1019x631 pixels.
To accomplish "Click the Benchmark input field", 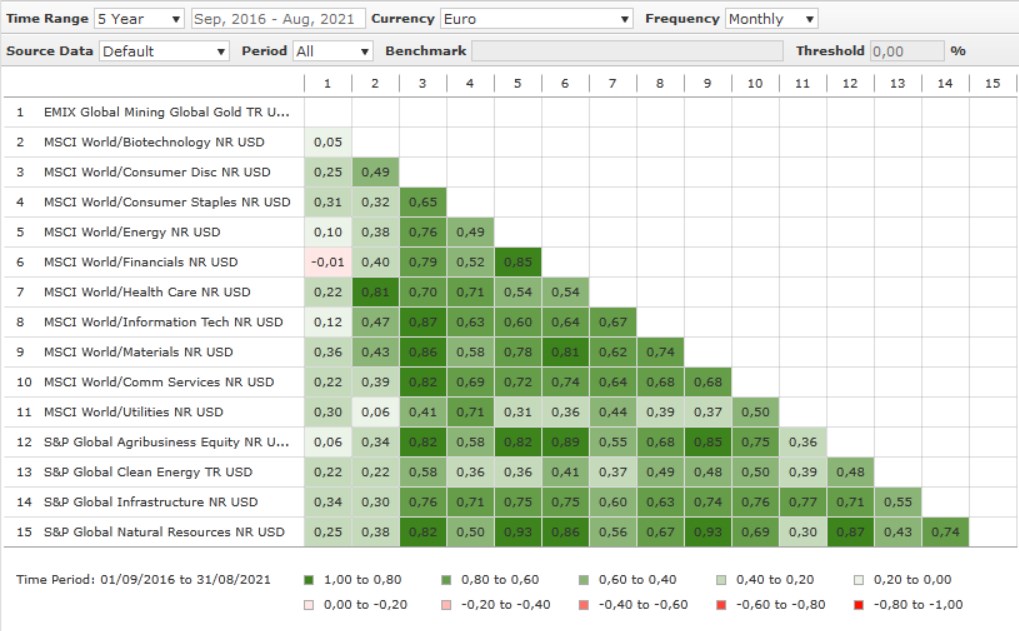I will click(627, 51).
